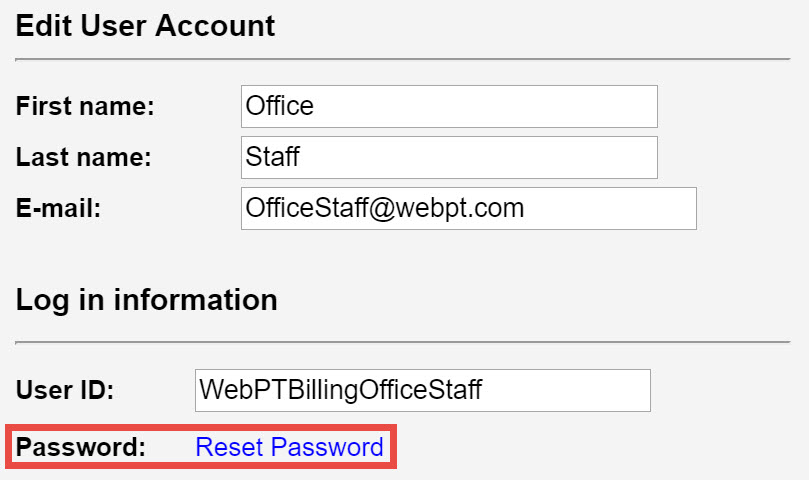The height and width of the screenshot is (480, 809).
Task: Click the 'Password:' label
Action: click(x=81, y=447)
